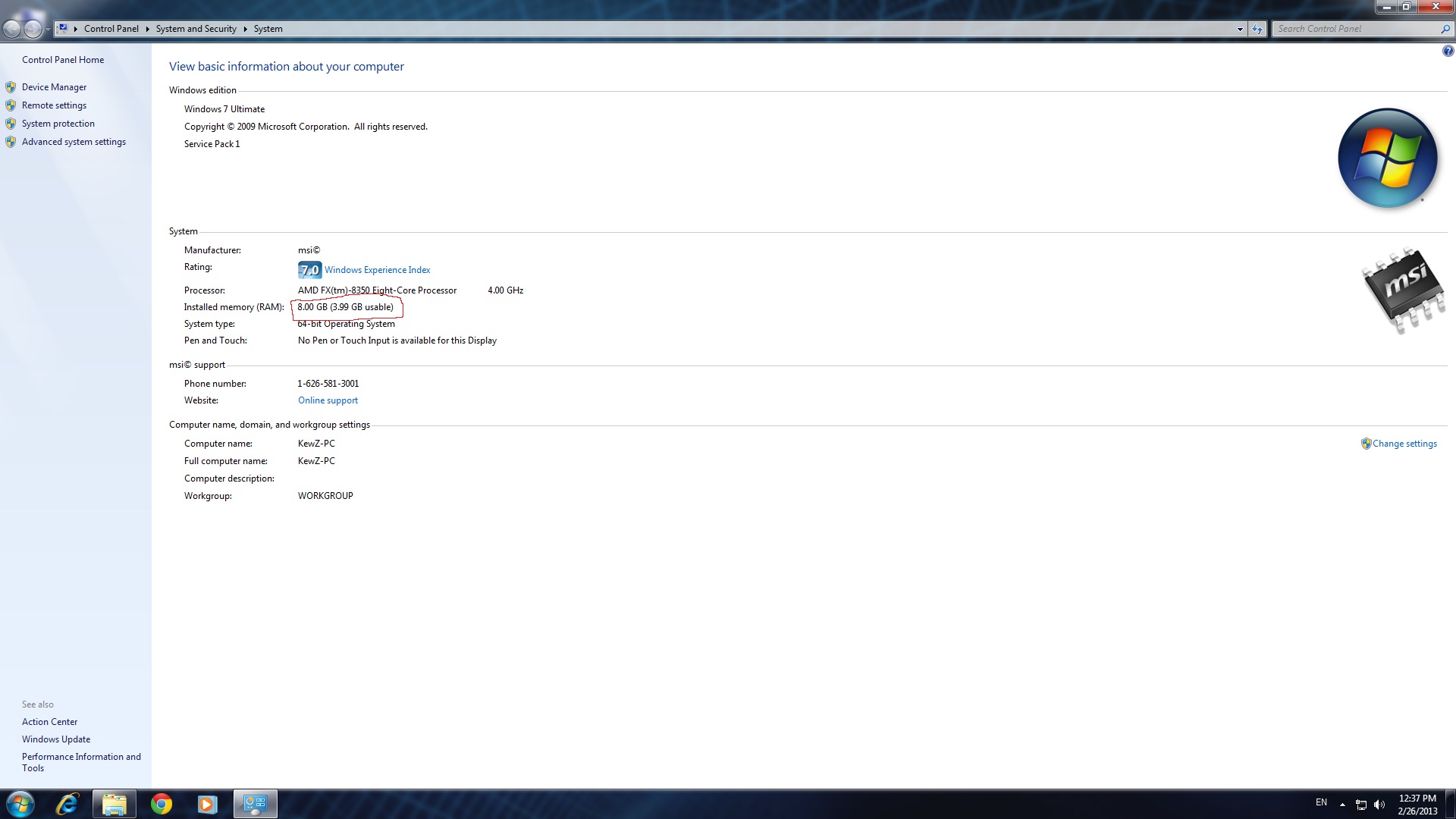1456x819 pixels.
Task: Navigate to System and Security breadcrumb
Action: [x=196, y=29]
